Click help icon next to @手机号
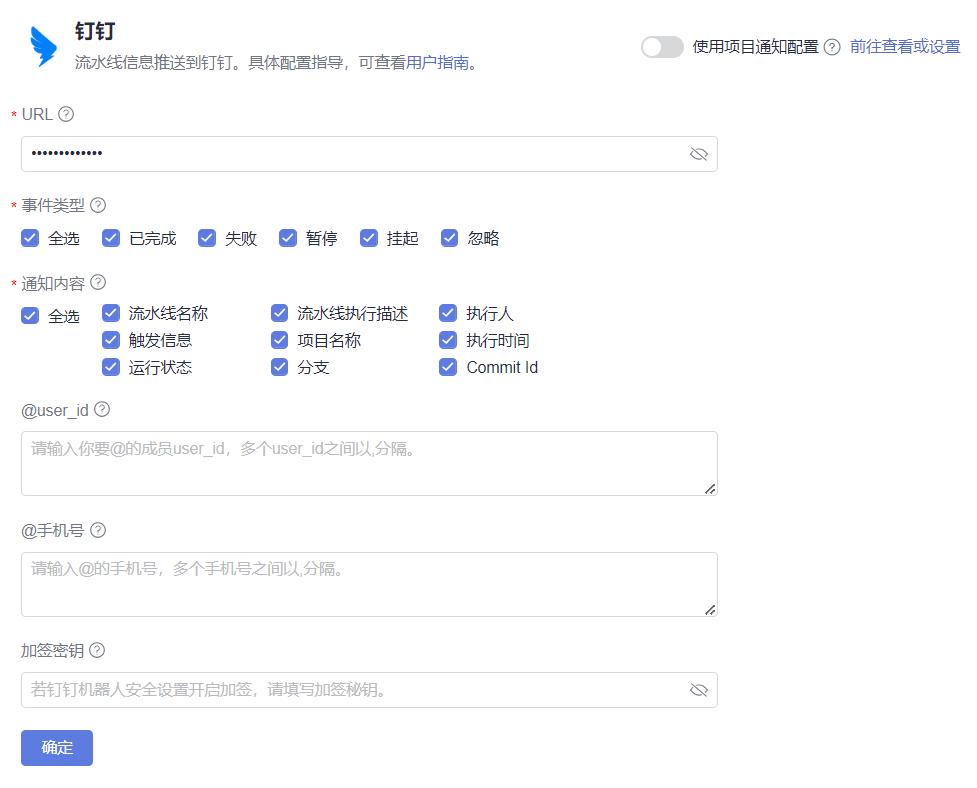The height and width of the screenshot is (788, 977). coord(98,530)
